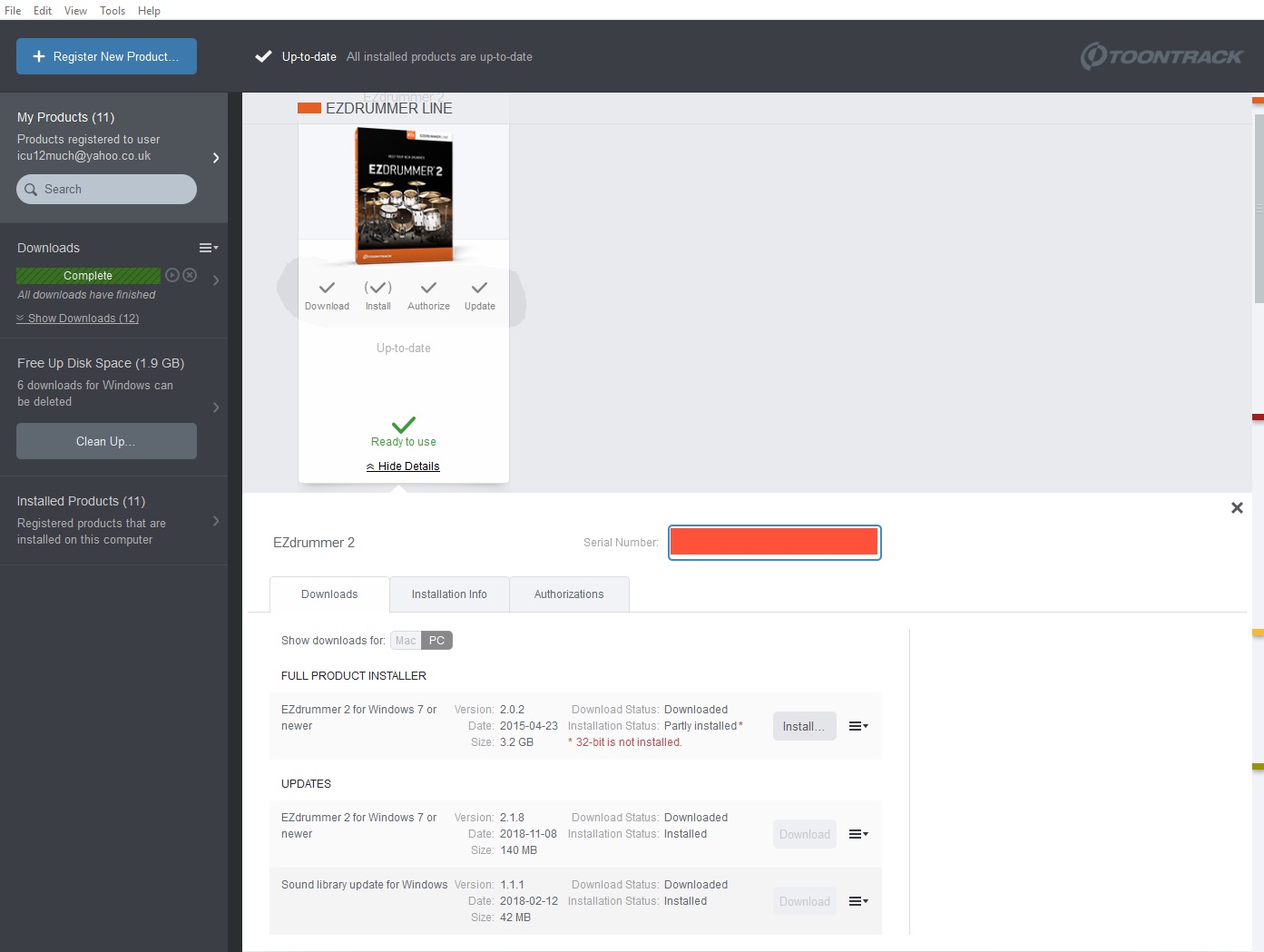Open the Help menu
This screenshot has width=1264, height=952.
coord(149,11)
